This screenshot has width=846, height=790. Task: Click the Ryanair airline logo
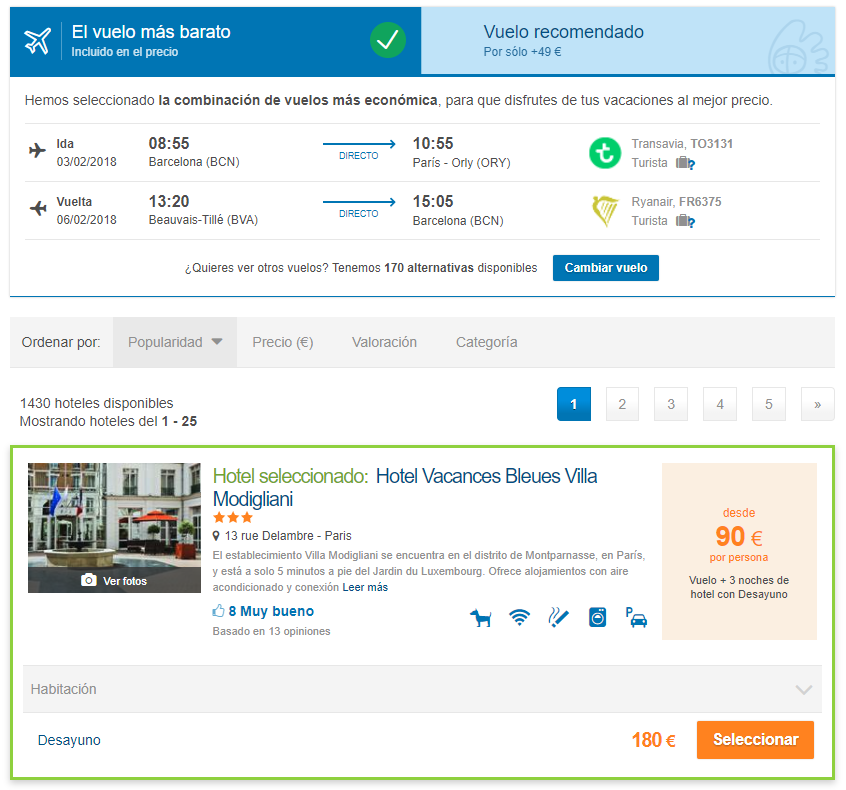coord(604,211)
